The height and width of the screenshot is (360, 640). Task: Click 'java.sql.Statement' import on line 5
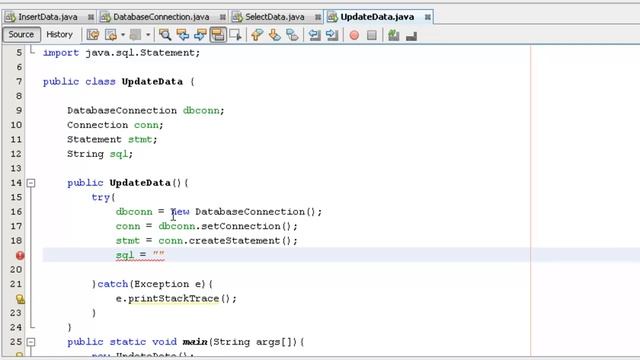pos(140,53)
